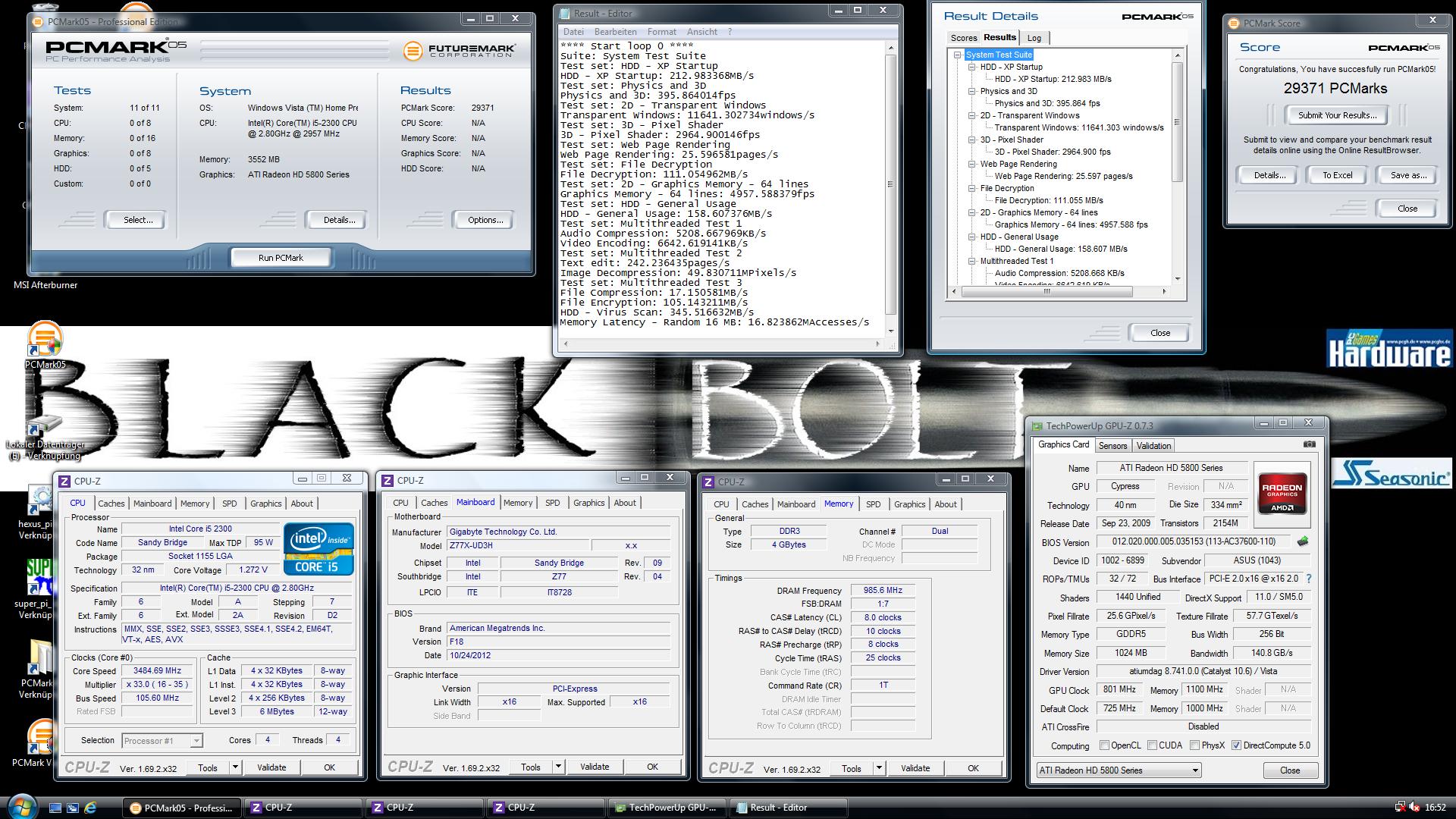Click the Bus Interface question mark in GPU-Z
This screenshot has width=1456, height=819.
click(x=1309, y=579)
